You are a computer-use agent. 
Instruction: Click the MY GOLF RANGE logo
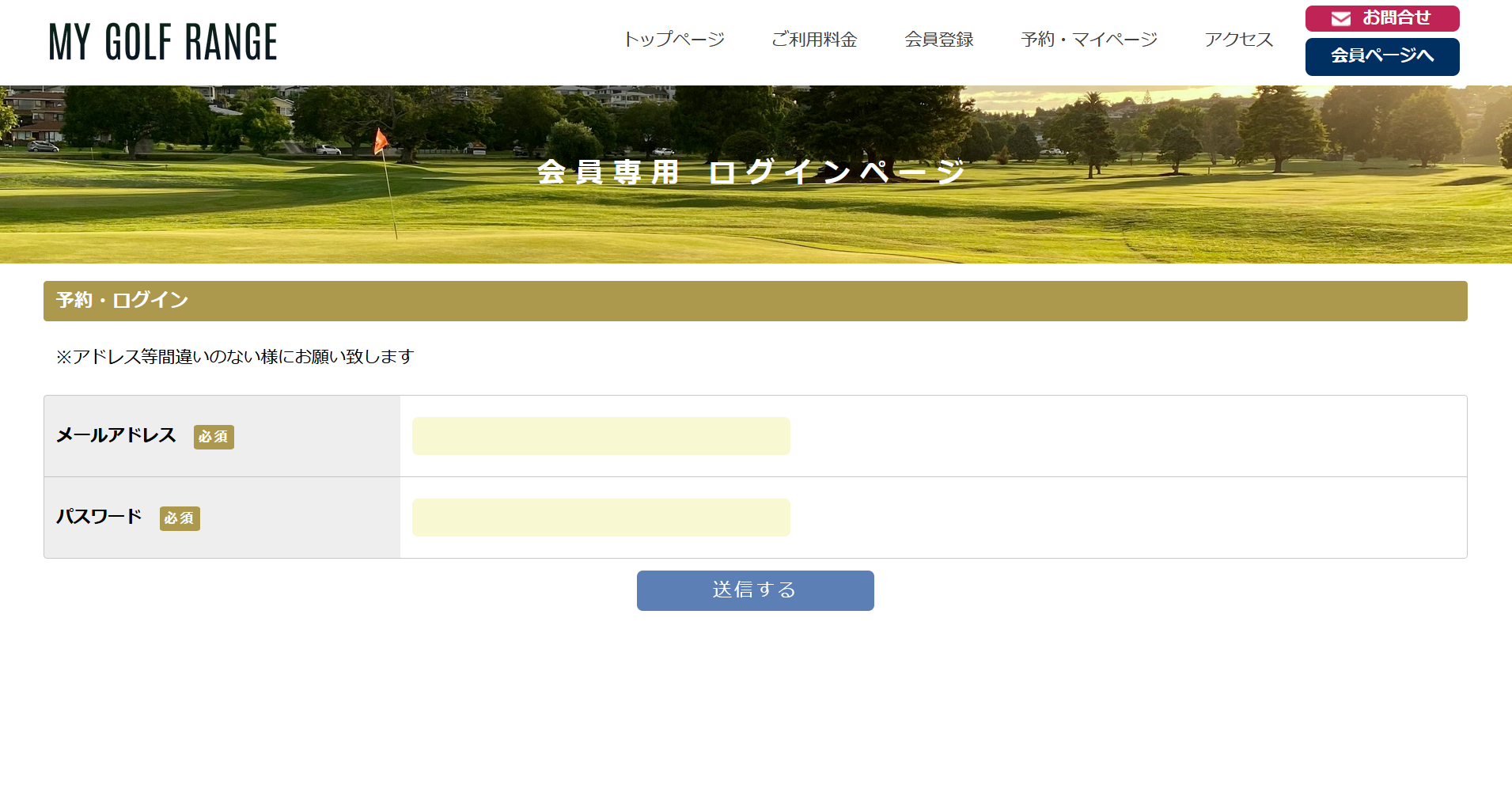click(163, 42)
